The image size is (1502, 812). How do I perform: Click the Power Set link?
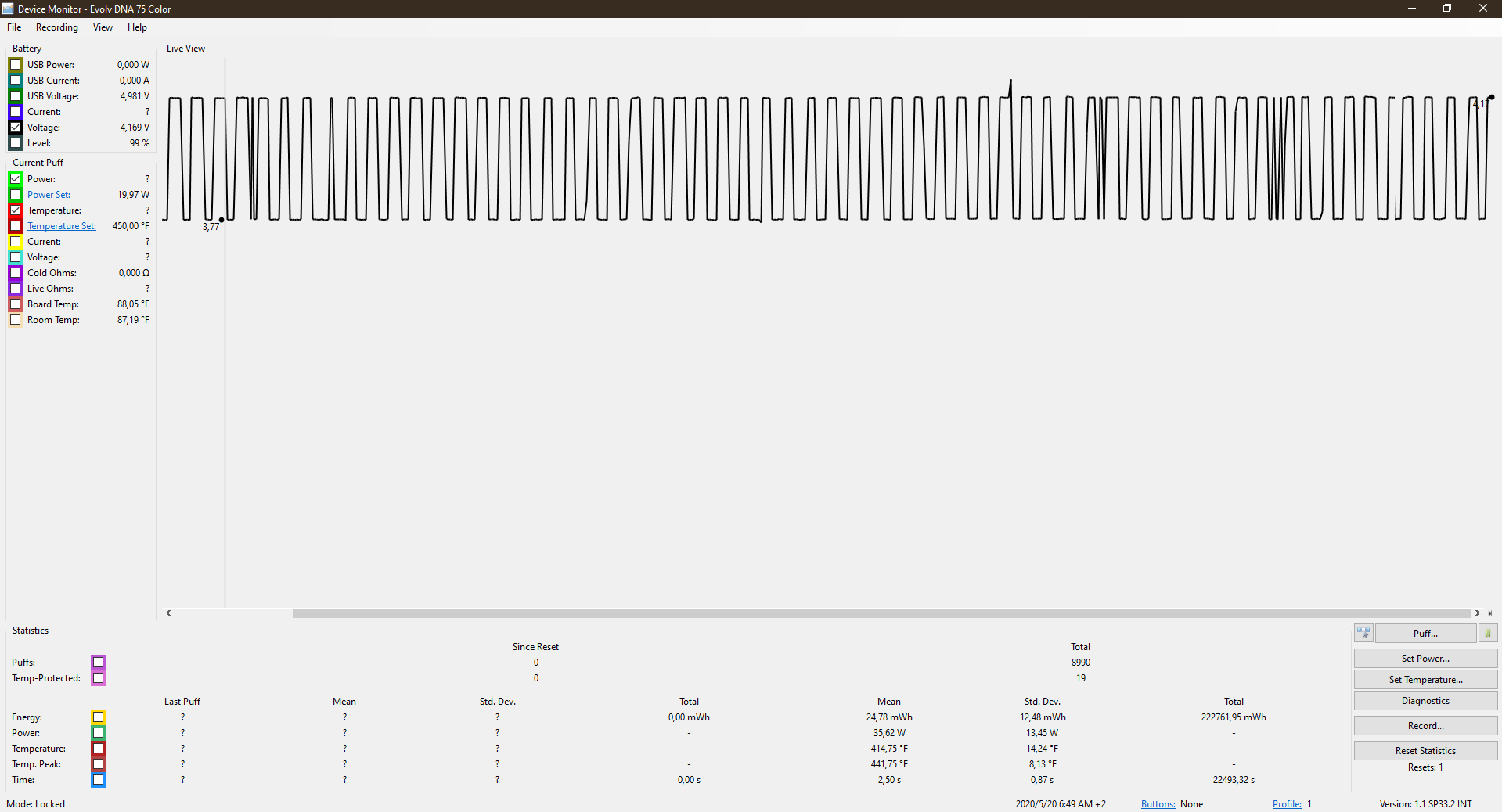tap(49, 195)
